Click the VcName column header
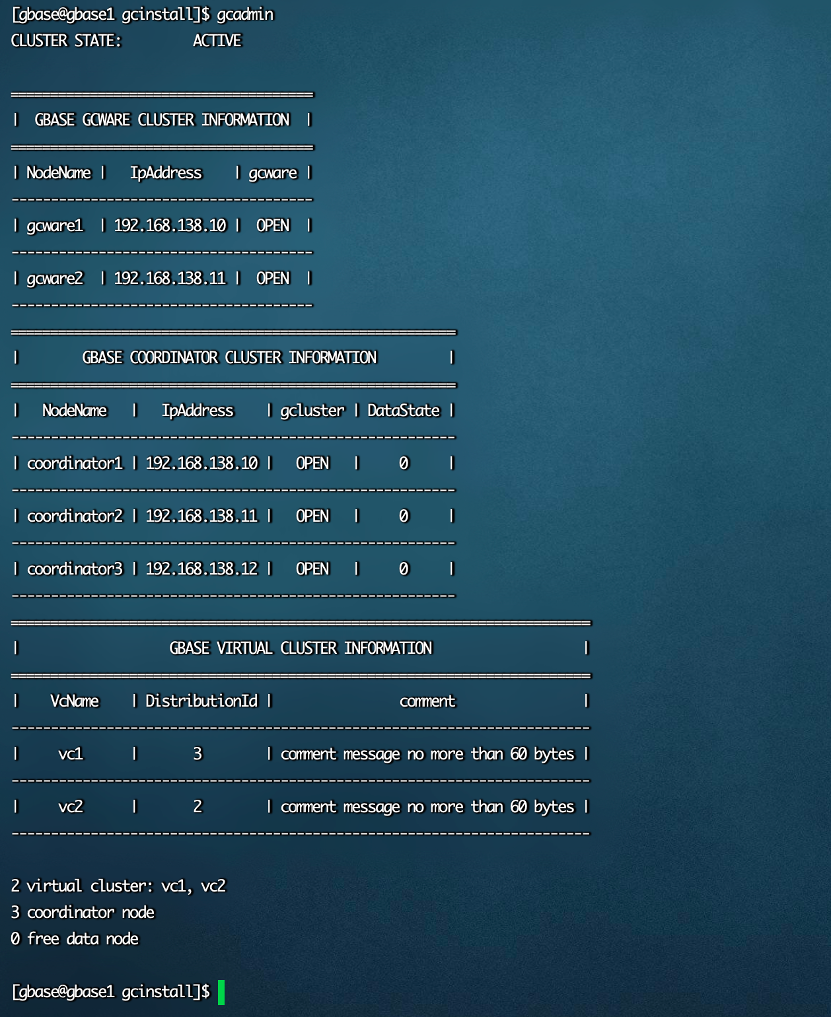 pos(75,701)
